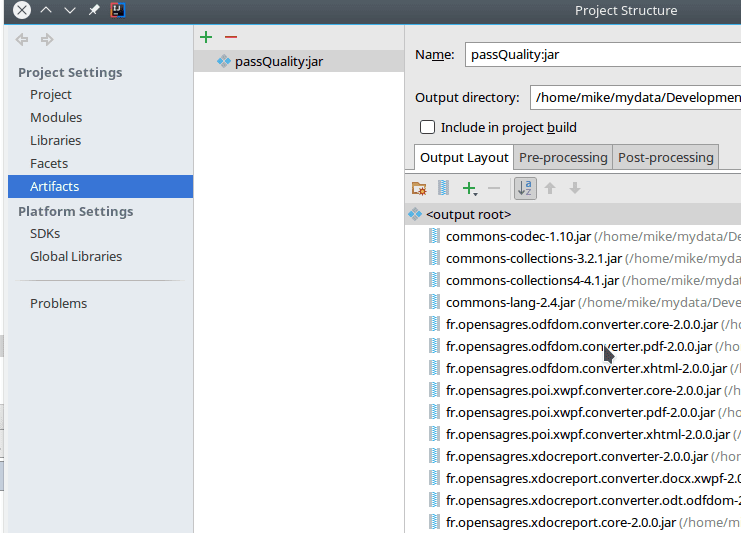
Task: Select the passQuality:jar artifact in list
Action: [x=278, y=61]
